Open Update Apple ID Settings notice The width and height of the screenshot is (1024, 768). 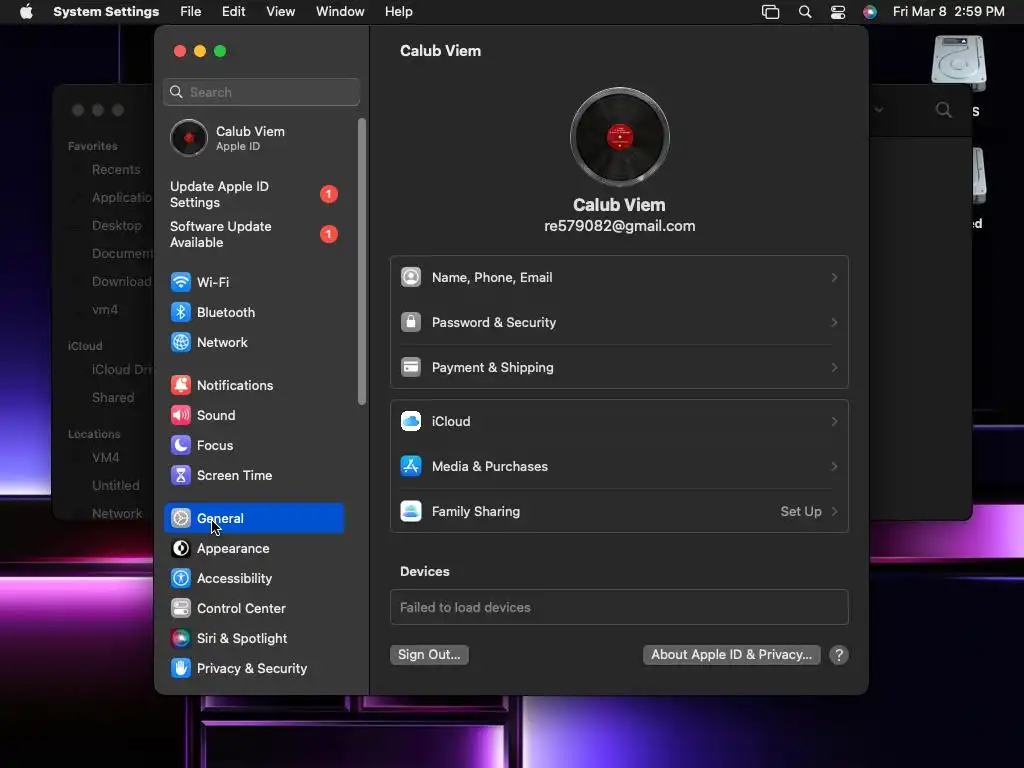click(x=253, y=195)
